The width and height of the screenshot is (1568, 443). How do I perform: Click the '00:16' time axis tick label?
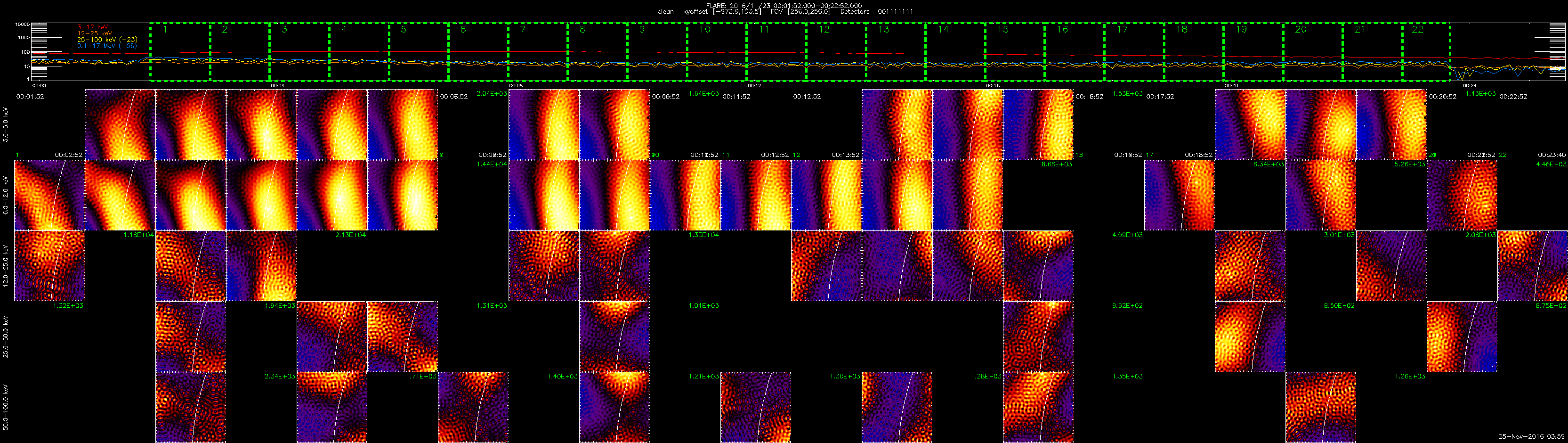[993, 86]
